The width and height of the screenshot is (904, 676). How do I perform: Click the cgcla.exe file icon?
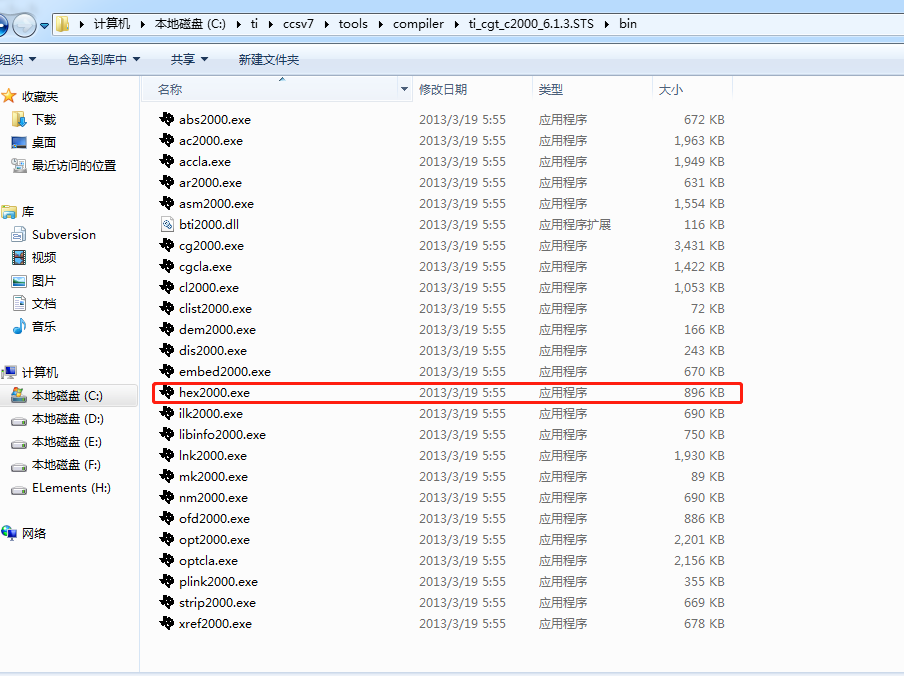coord(167,266)
